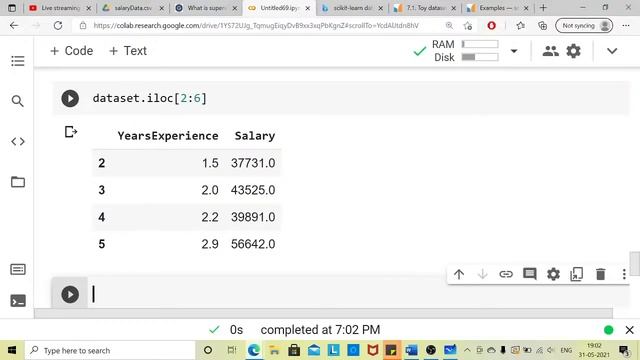Click the YearsExperience column header
640x360 pixels.
coord(168,136)
